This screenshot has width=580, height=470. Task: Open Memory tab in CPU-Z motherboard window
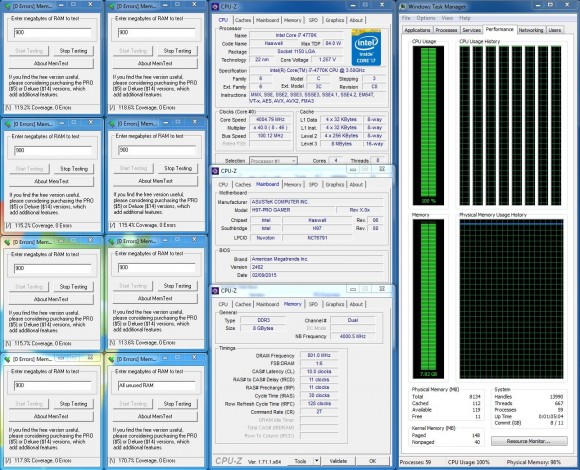click(293, 185)
